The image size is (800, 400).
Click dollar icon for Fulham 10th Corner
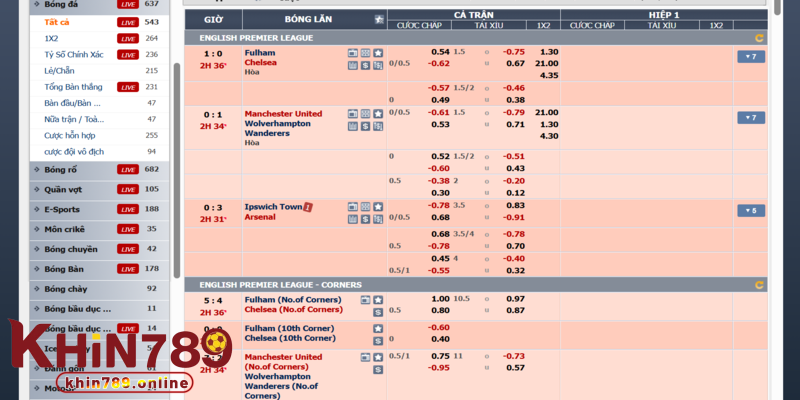click(x=378, y=341)
